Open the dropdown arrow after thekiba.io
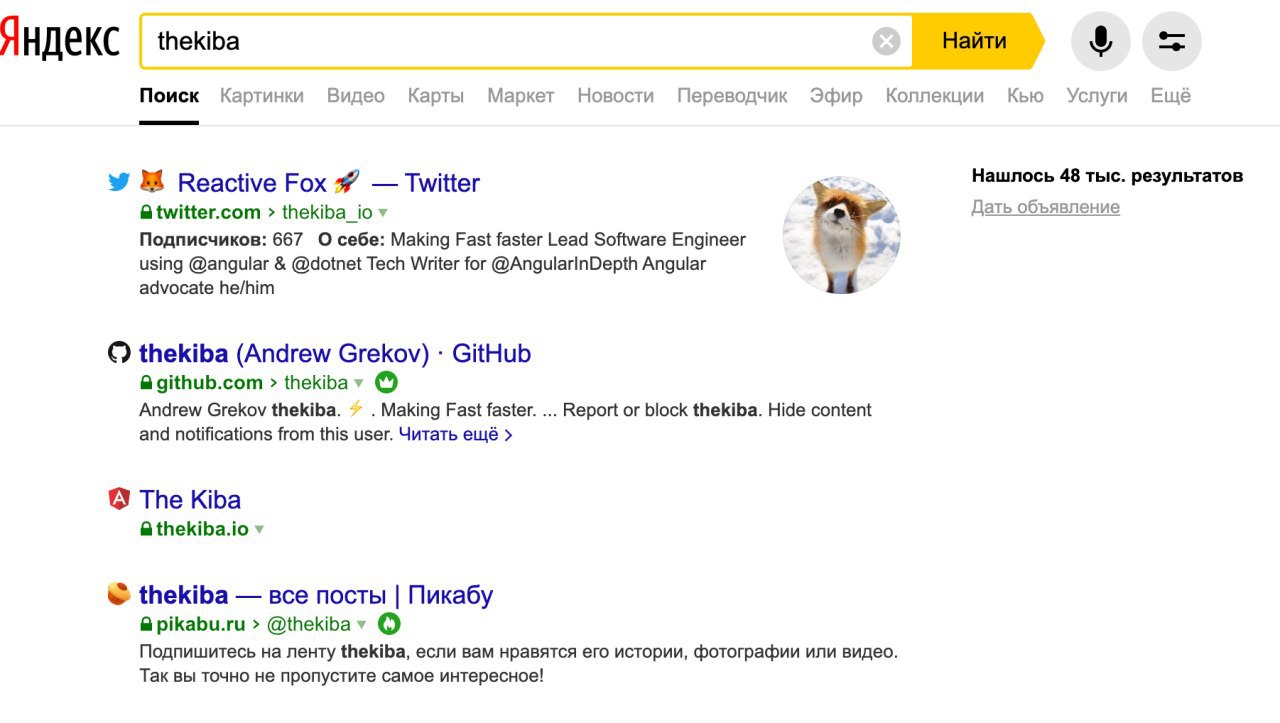The image size is (1280, 723). pyautogui.click(x=259, y=530)
